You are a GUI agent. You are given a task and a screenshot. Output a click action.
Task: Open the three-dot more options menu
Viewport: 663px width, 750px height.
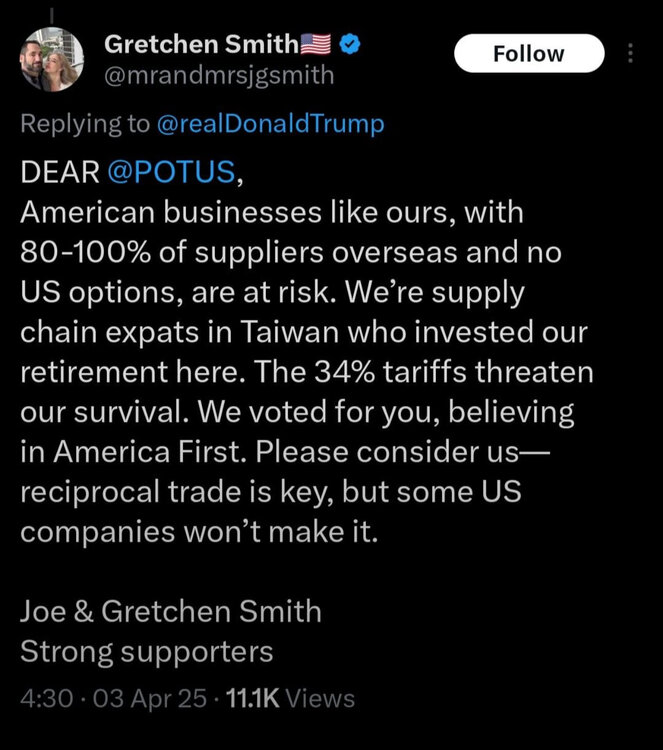coord(630,53)
